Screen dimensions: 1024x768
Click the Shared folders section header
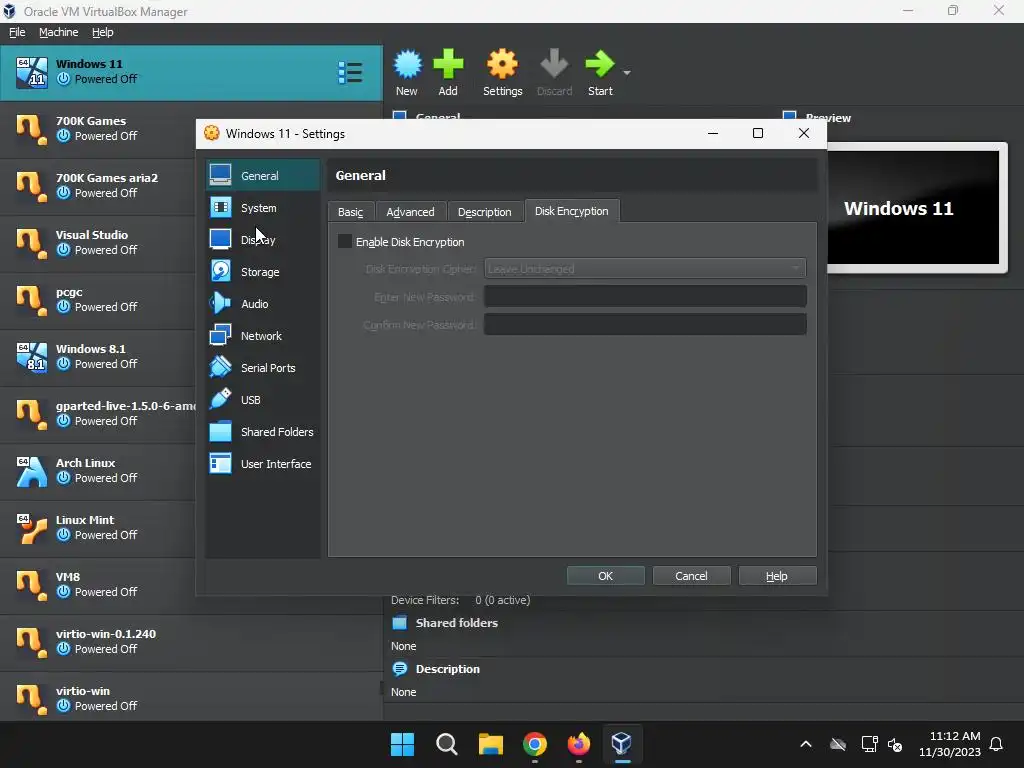[x=456, y=623]
